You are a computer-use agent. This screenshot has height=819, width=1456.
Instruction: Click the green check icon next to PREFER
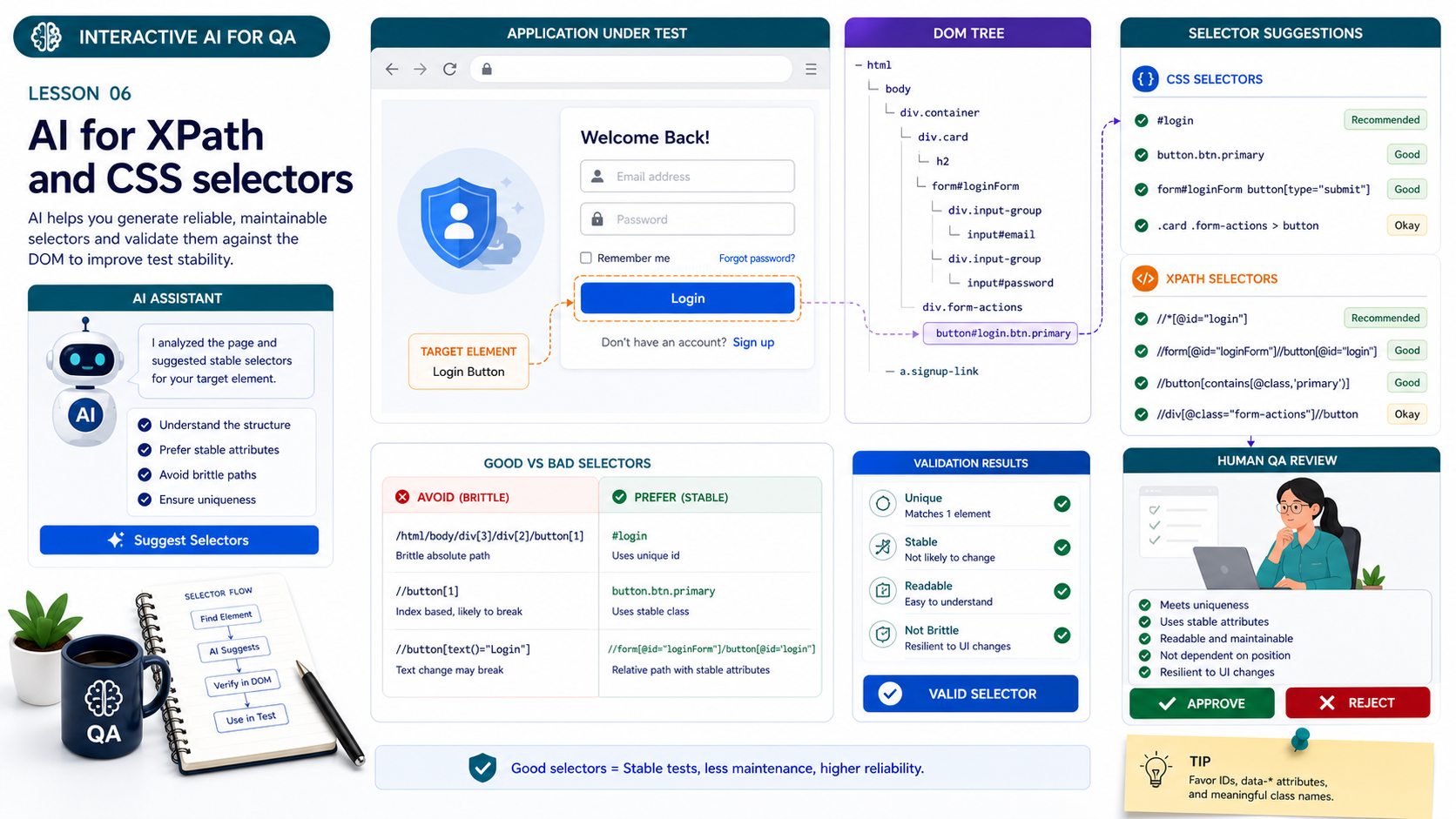[619, 497]
